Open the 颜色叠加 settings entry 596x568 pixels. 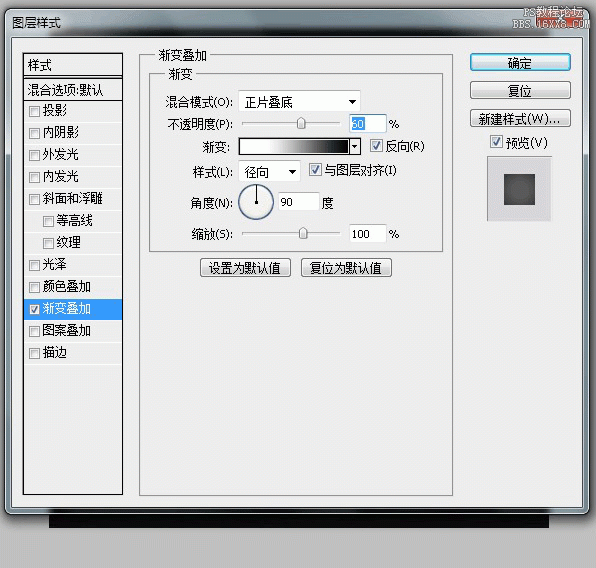[x=67, y=287]
